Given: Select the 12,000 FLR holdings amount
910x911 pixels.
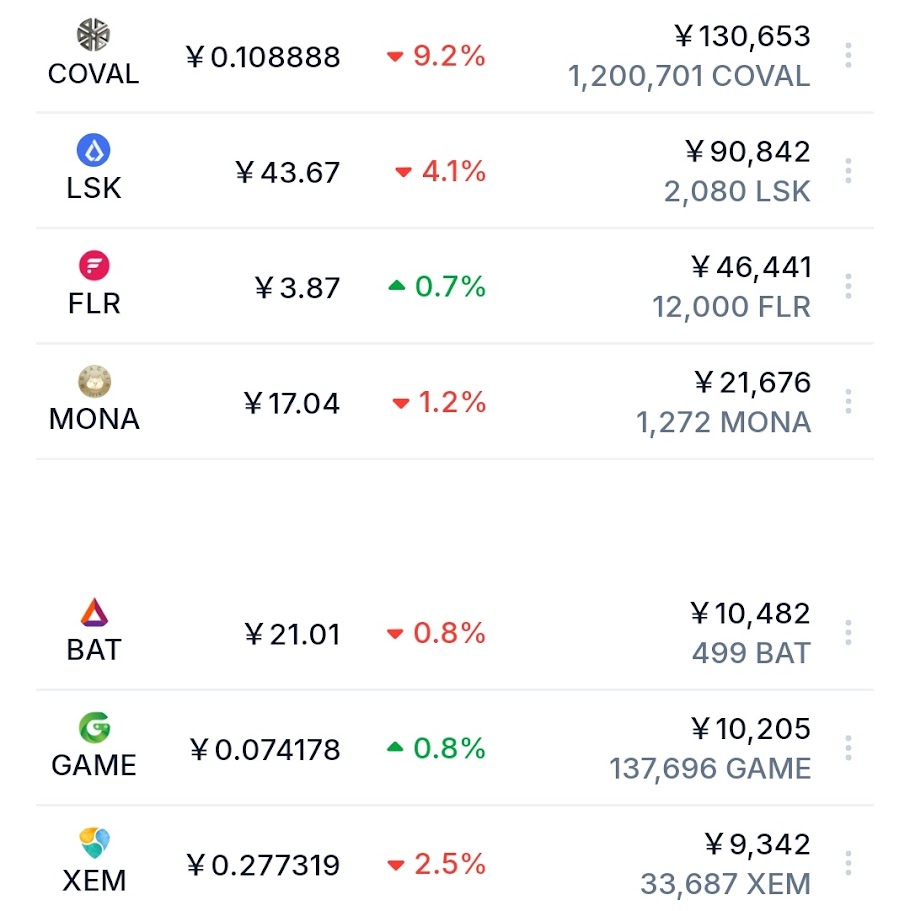Looking at the screenshot, I should tap(731, 307).
